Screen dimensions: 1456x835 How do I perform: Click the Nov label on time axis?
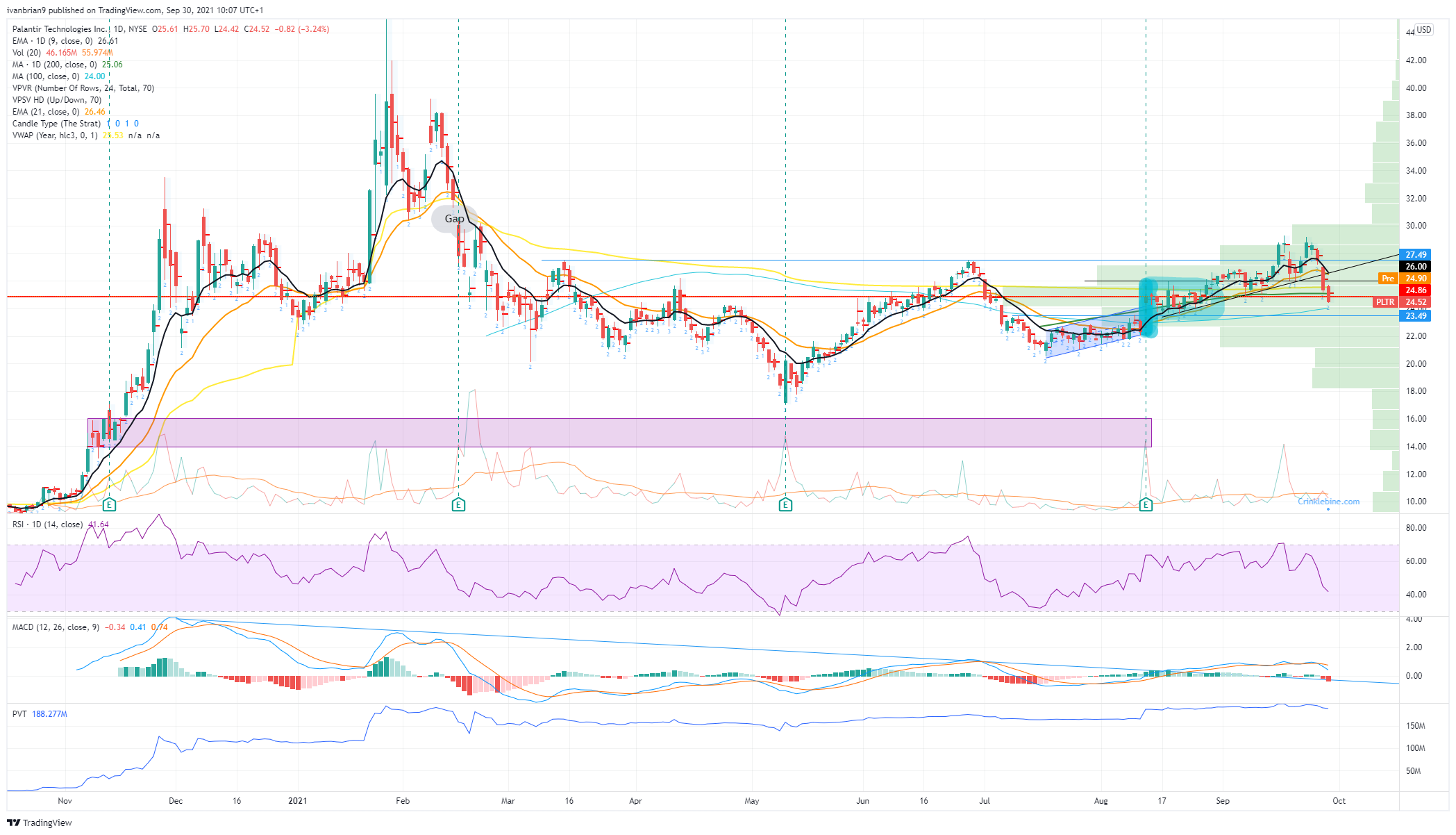pos(65,801)
